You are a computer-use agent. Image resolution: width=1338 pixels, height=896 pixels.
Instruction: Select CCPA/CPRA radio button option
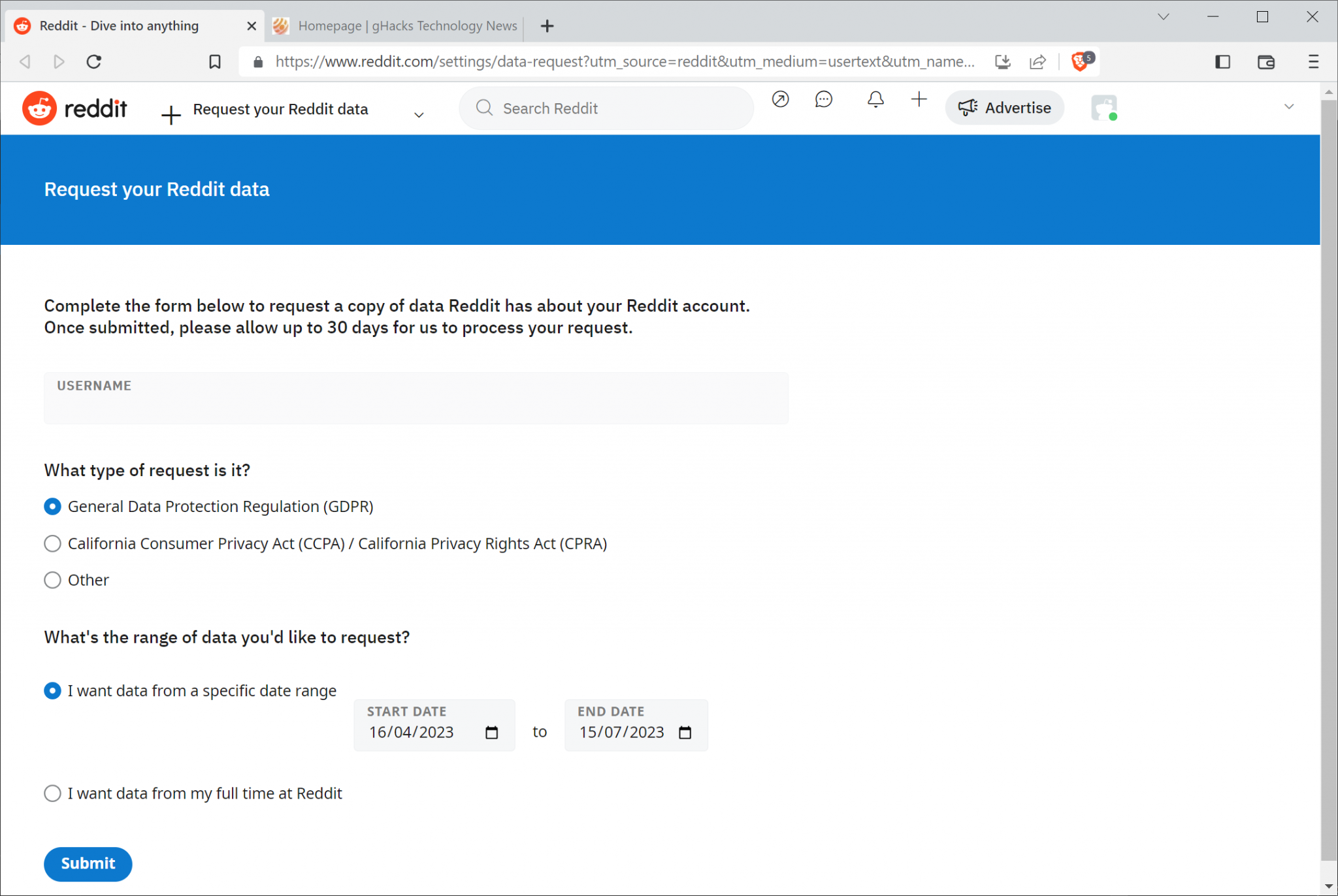(52, 543)
